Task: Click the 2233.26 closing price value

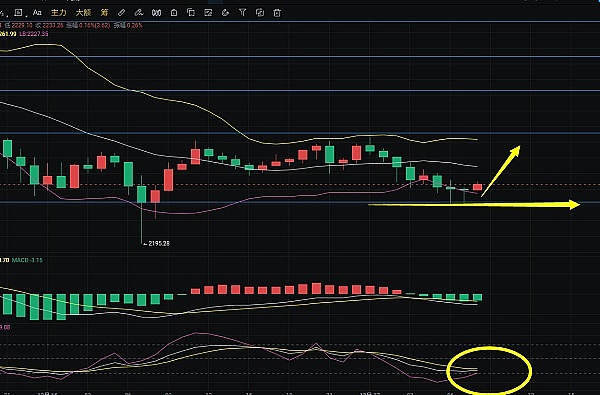Action: (x=53, y=26)
